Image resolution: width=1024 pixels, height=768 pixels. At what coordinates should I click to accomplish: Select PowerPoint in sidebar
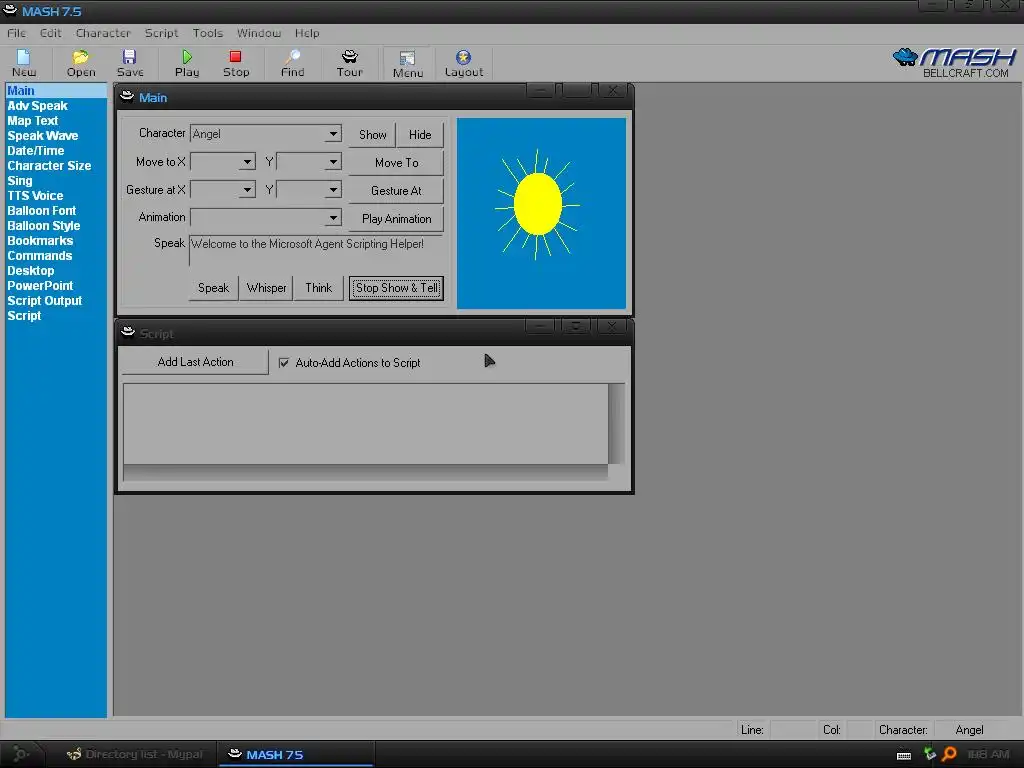pyautogui.click(x=40, y=286)
